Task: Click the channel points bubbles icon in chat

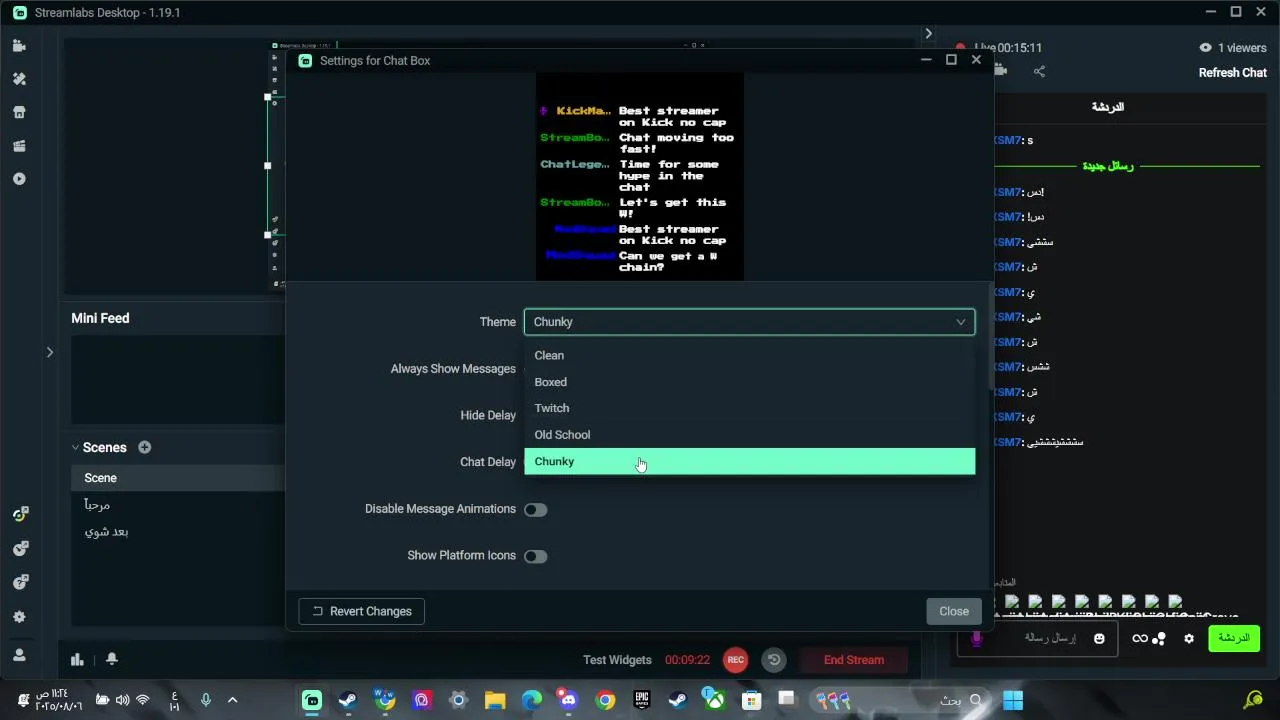Action: pyautogui.click(x=1159, y=638)
